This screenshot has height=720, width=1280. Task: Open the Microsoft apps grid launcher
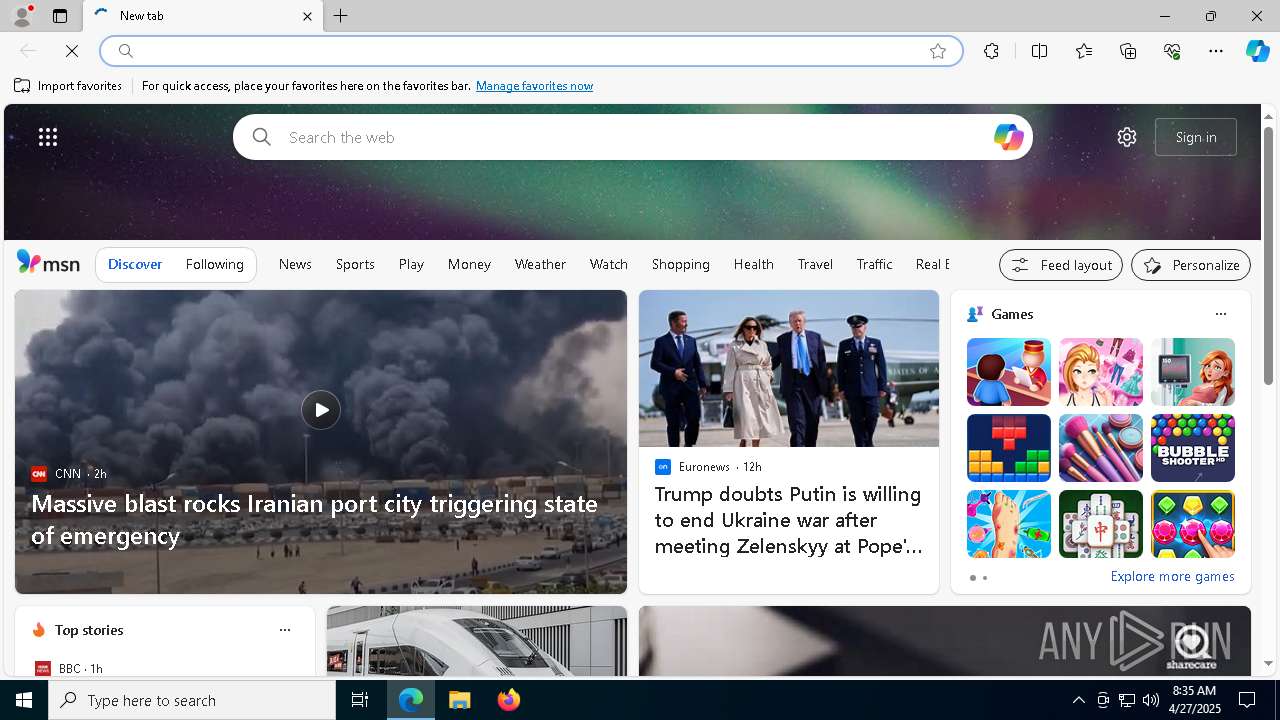pyautogui.click(x=48, y=137)
